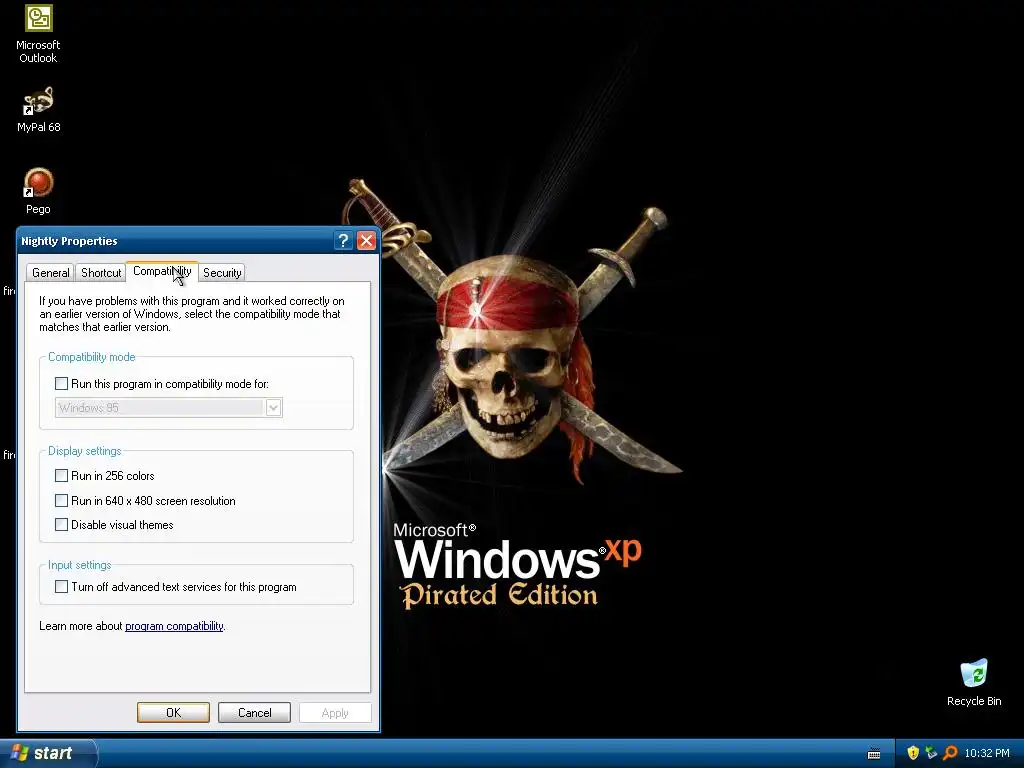Click the magnifier tray icon

coord(950,753)
